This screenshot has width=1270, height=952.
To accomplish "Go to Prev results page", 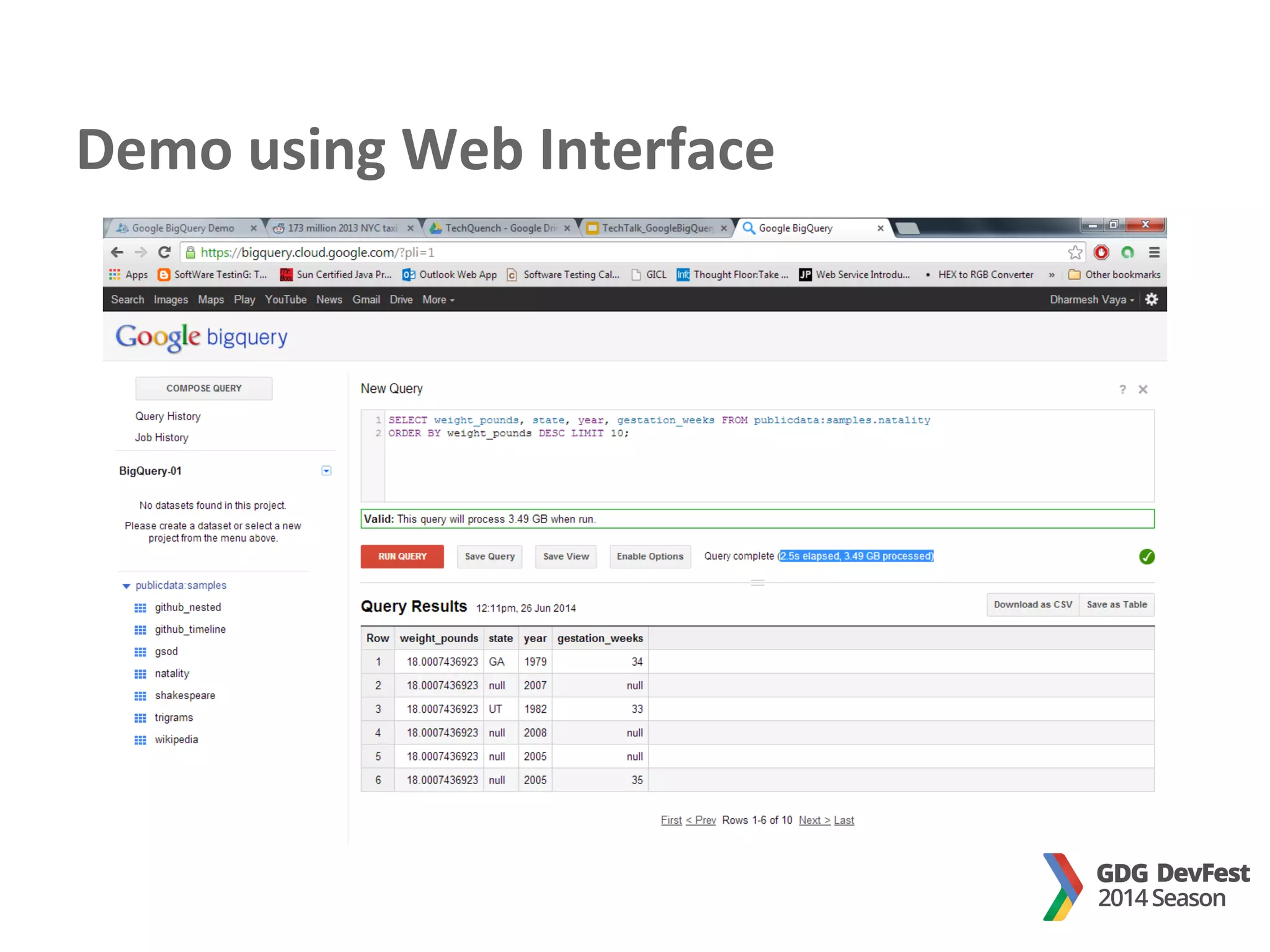I will click(x=701, y=820).
